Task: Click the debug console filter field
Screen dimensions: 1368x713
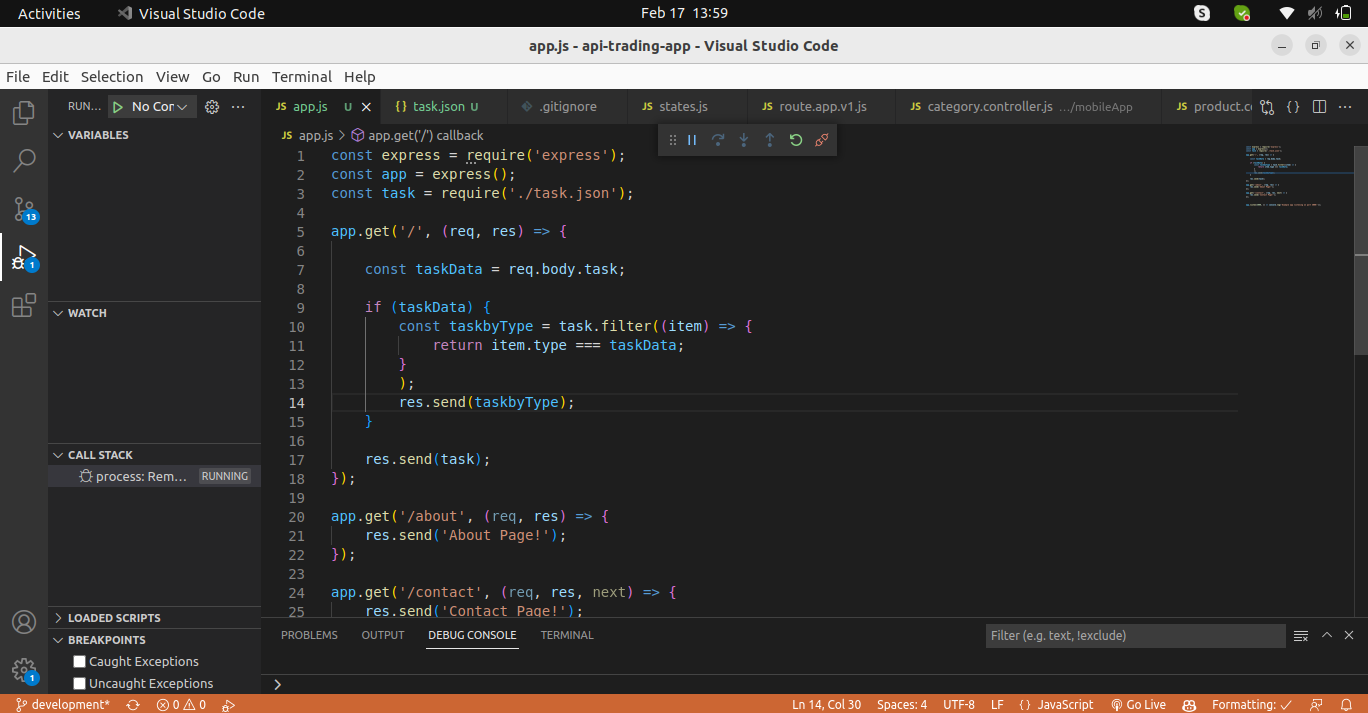Action: [x=1134, y=636]
